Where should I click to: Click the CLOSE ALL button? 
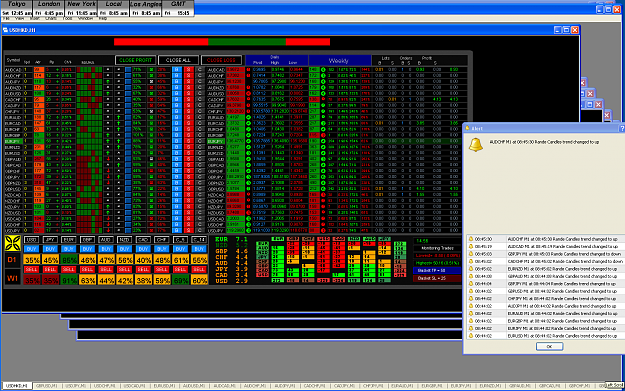[178, 60]
